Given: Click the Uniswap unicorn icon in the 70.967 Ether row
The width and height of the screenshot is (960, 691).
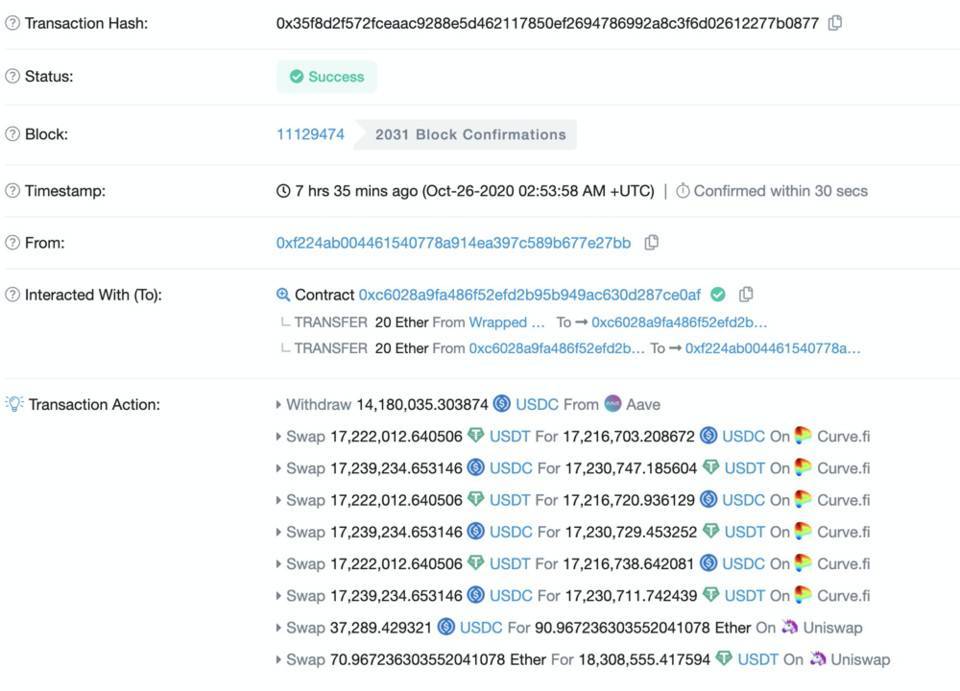Looking at the screenshot, I should pos(817,659).
